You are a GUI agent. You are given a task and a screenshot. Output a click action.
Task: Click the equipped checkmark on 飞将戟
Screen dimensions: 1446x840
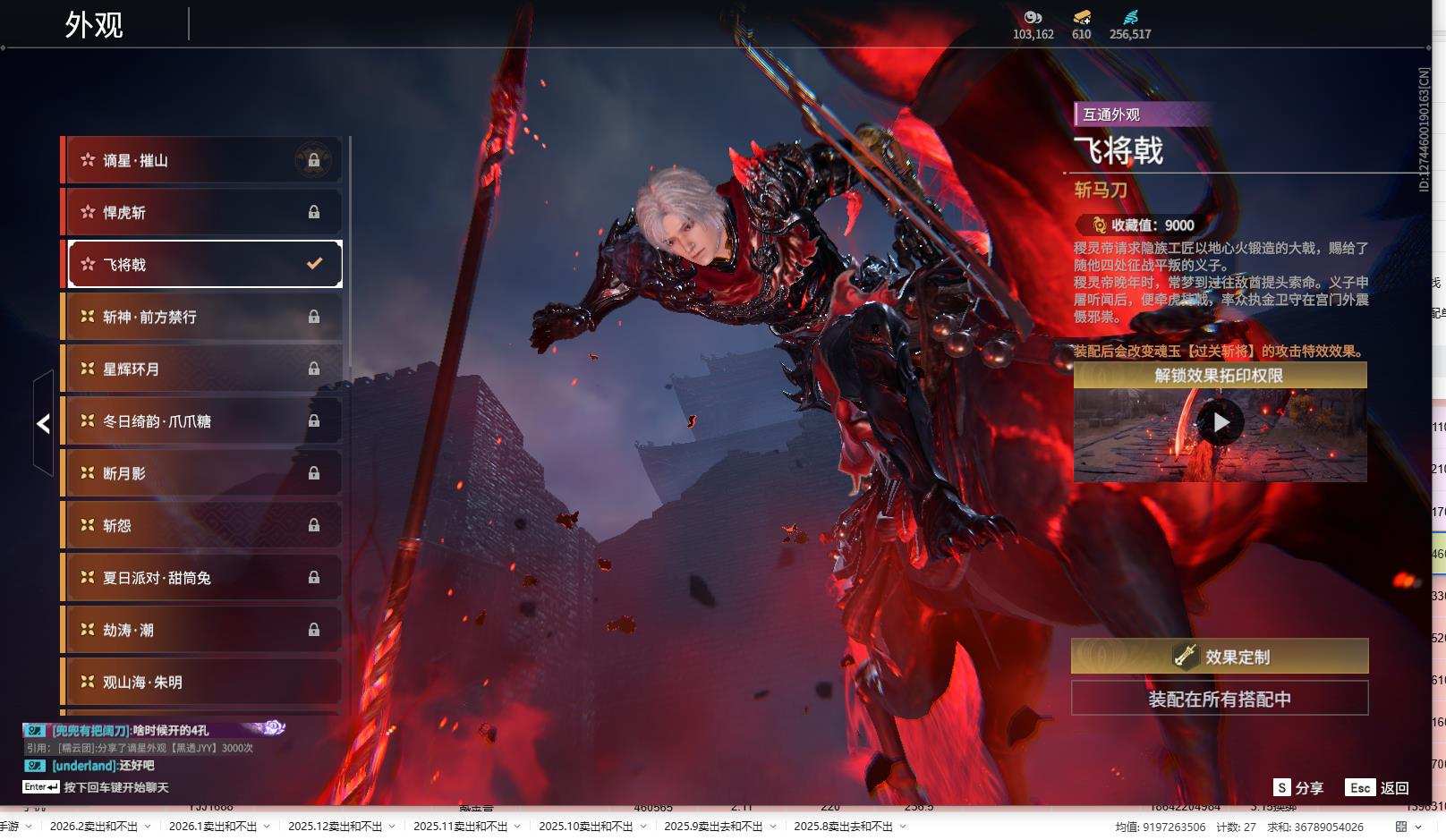[314, 263]
